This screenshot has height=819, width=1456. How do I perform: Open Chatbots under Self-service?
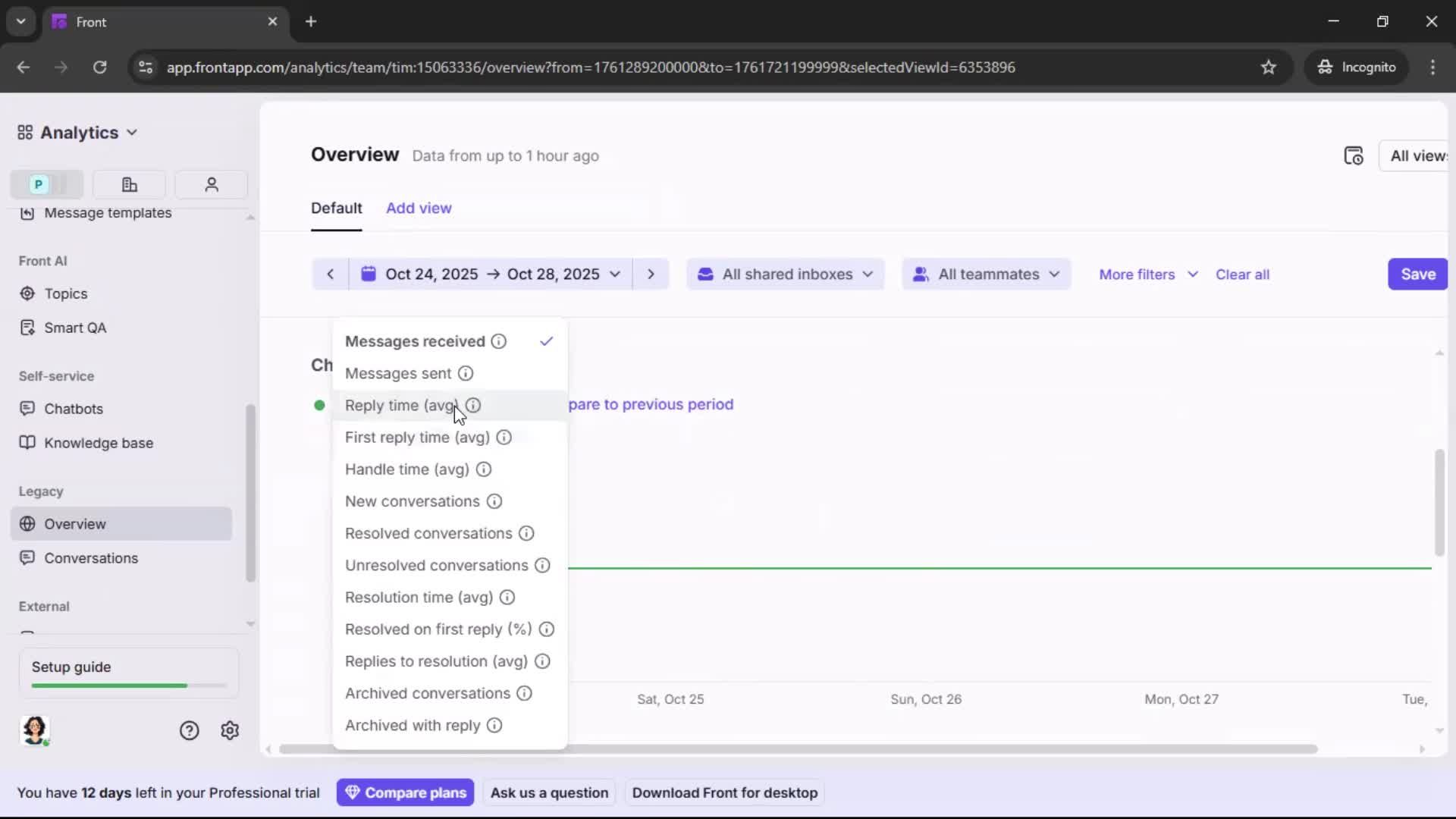[73, 409]
